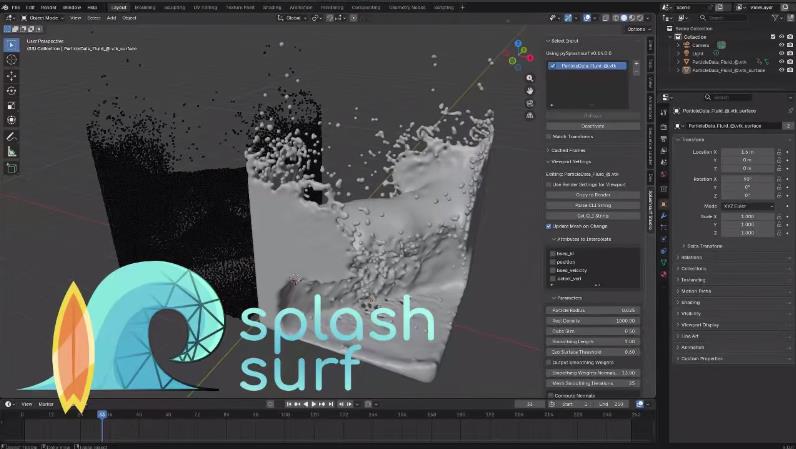Hide Light with its eye icon

[781, 53]
